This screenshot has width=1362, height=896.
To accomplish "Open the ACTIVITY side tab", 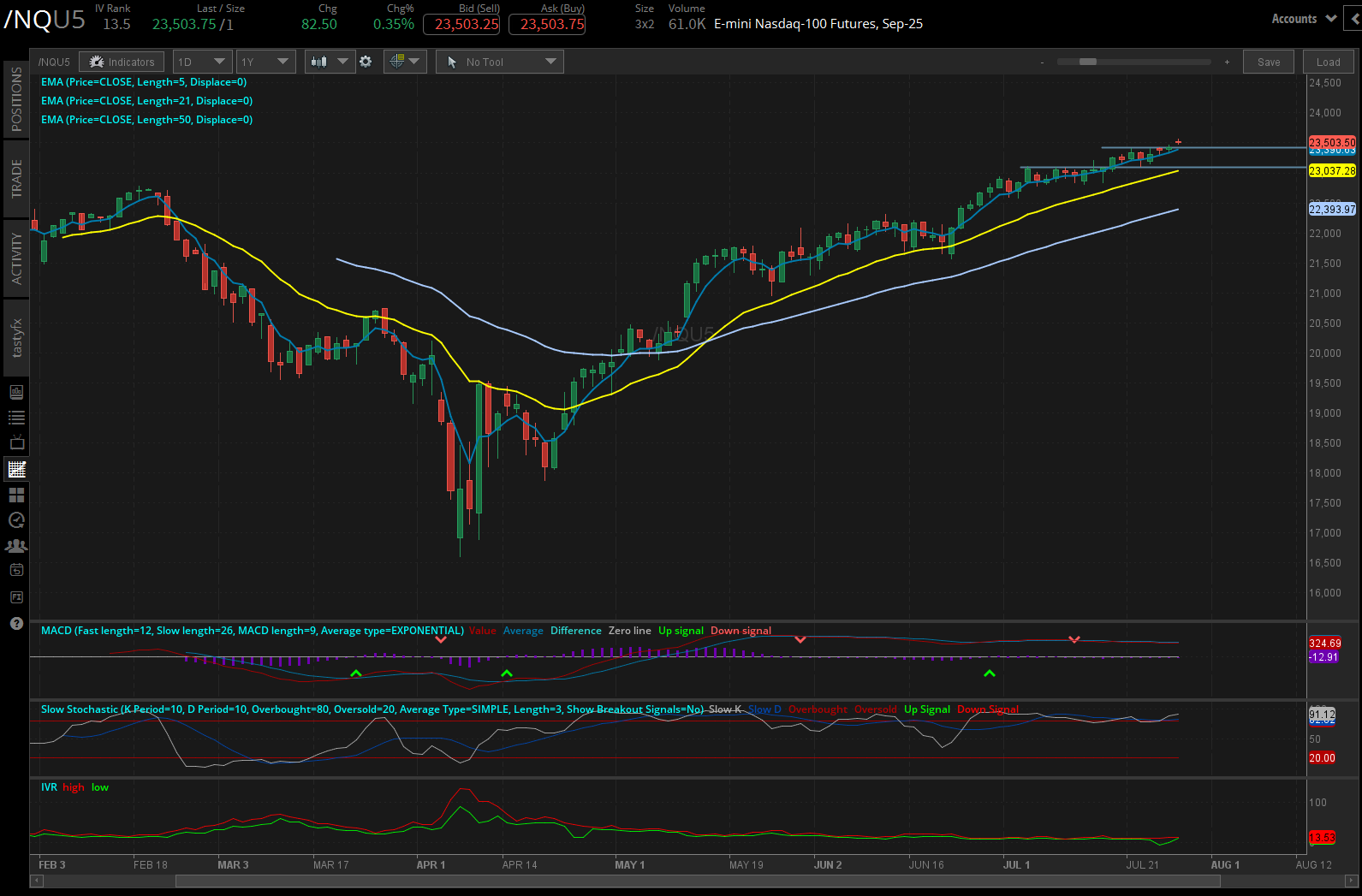I will click(16, 258).
